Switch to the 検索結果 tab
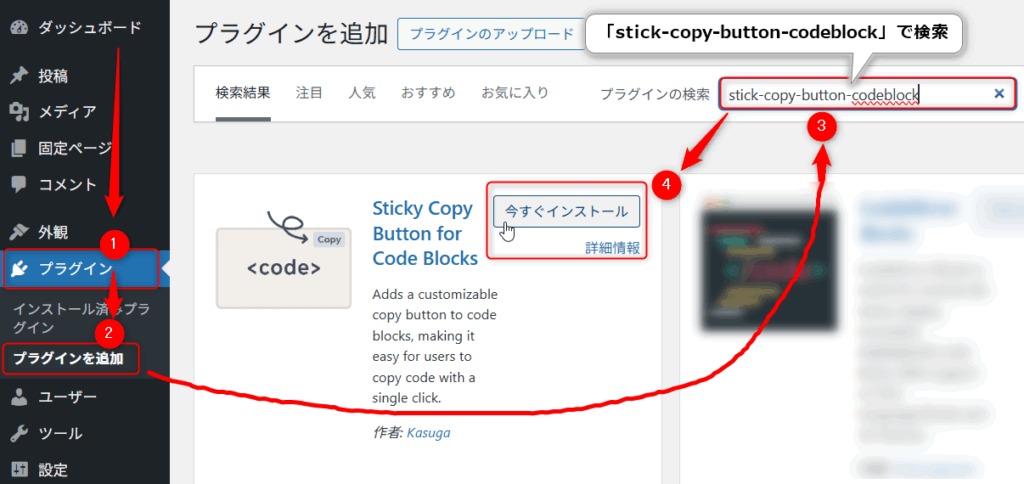The image size is (1024, 484). point(243,93)
